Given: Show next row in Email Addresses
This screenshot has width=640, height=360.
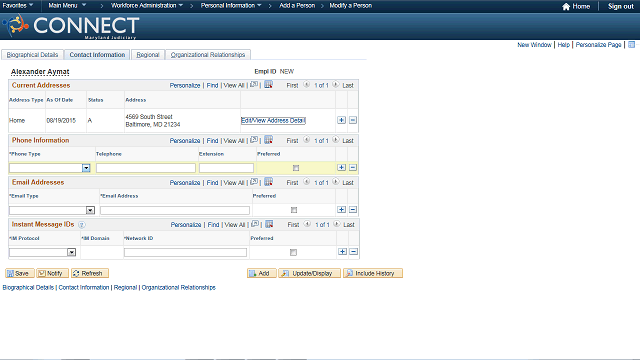Looking at the screenshot, I should [x=336, y=182].
